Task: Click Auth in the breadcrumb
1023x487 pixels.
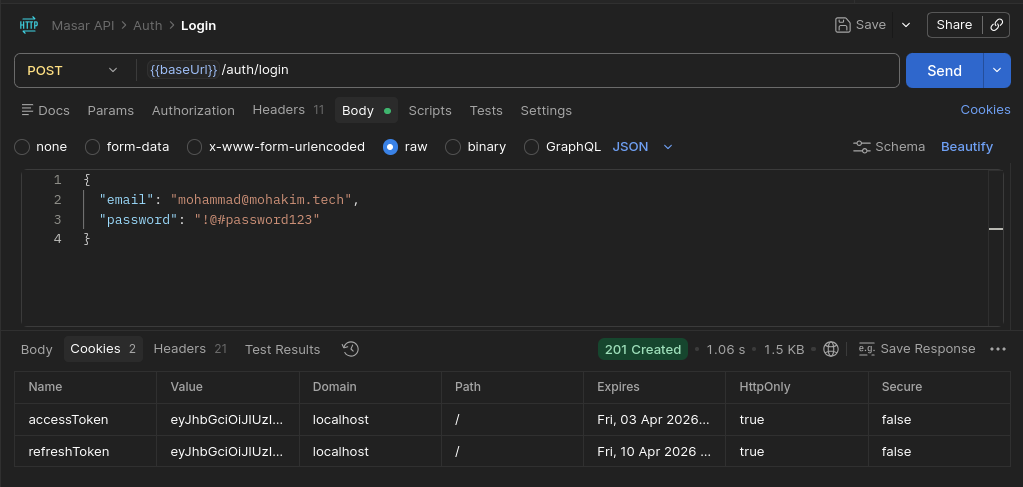Action: pyautogui.click(x=147, y=25)
